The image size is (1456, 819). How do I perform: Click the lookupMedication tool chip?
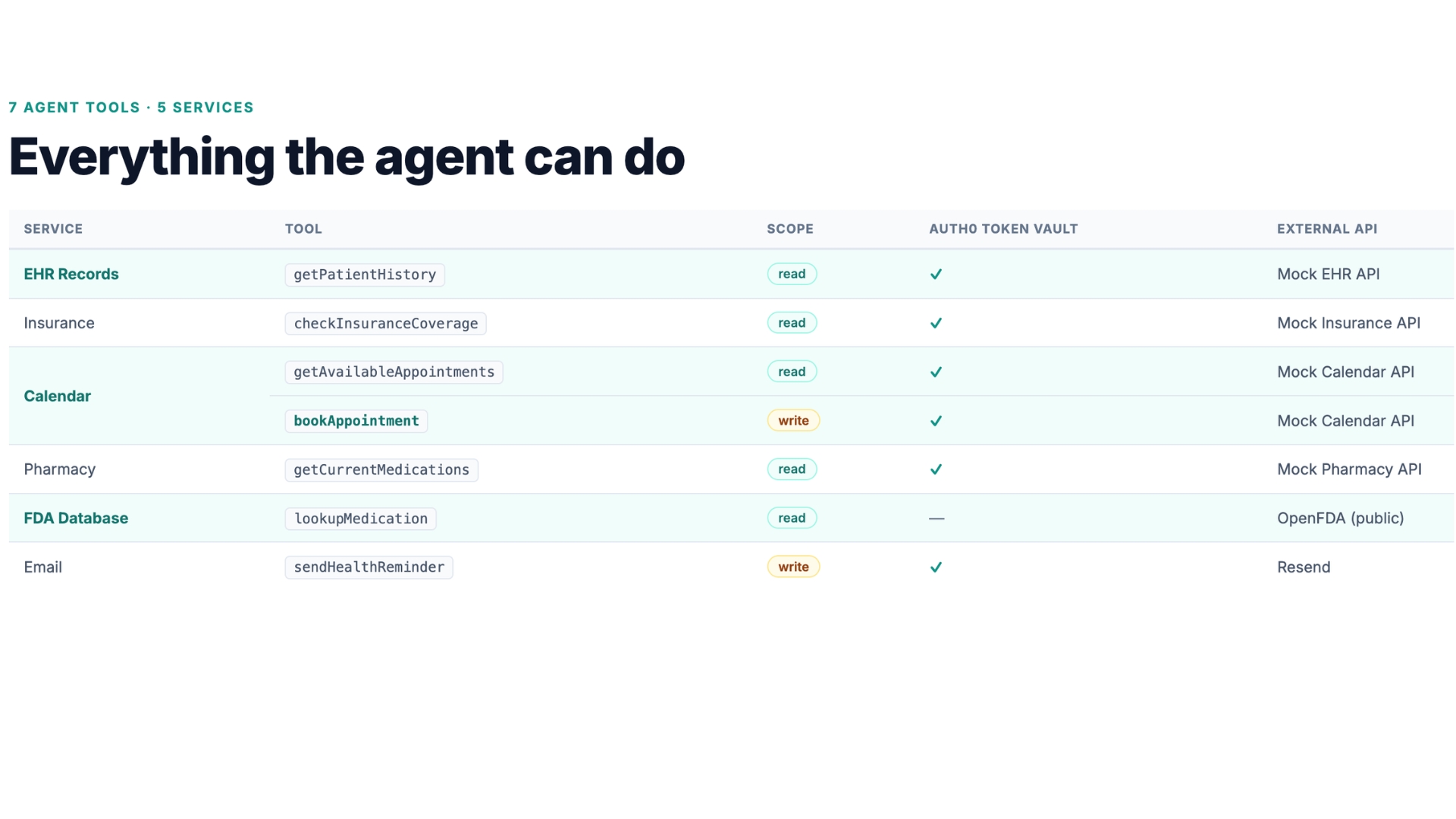[x=361, y=519]
